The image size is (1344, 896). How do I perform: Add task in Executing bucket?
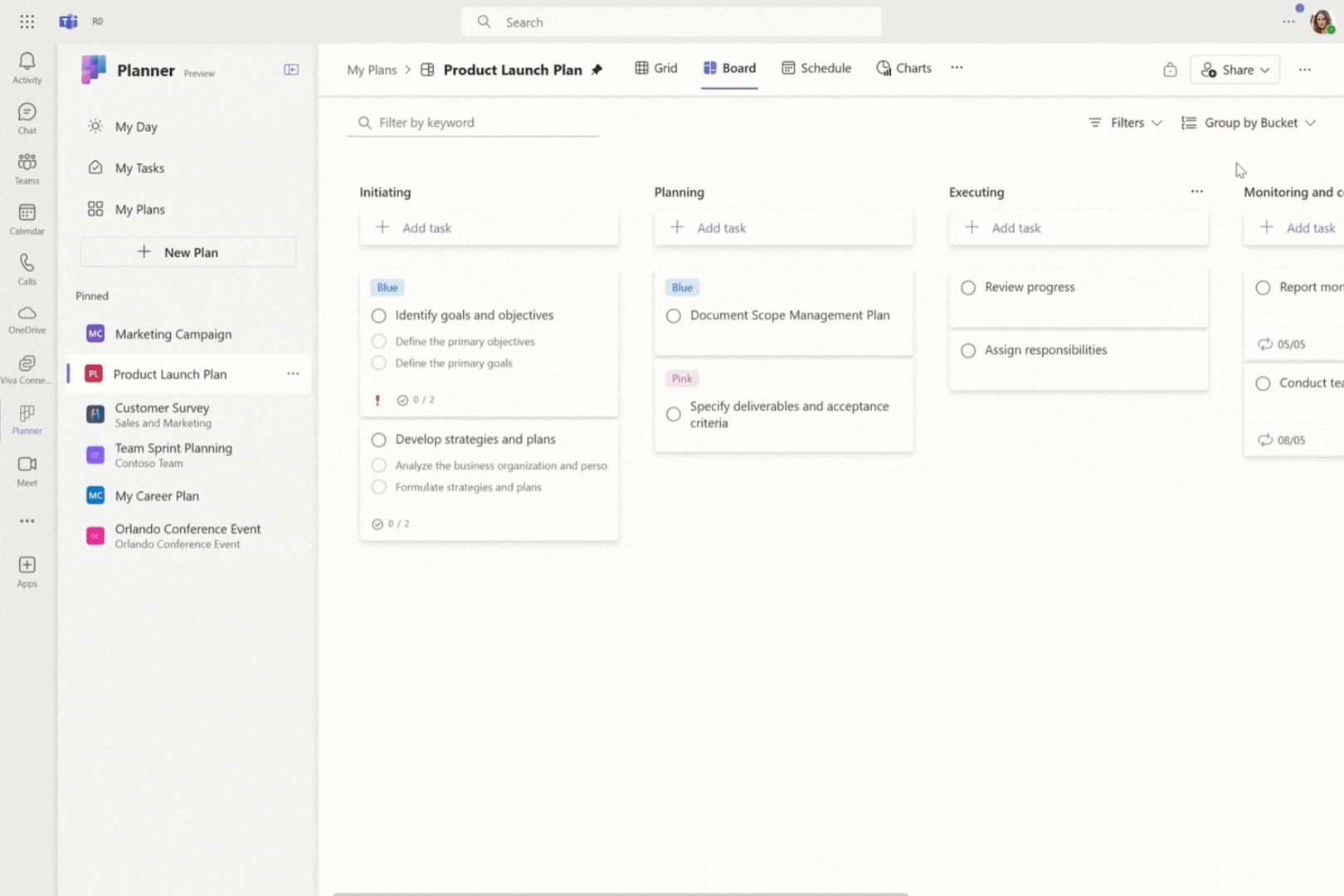1078,228
